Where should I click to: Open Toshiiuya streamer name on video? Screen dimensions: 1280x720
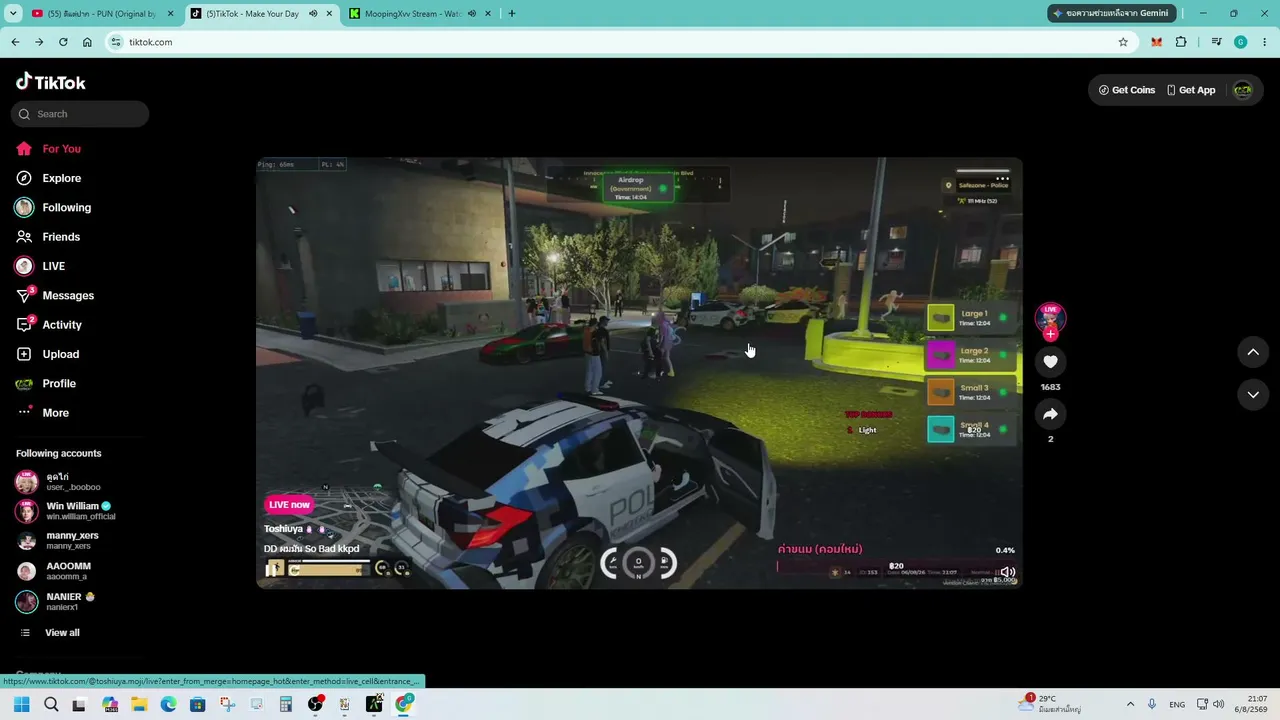click(283, 529)
